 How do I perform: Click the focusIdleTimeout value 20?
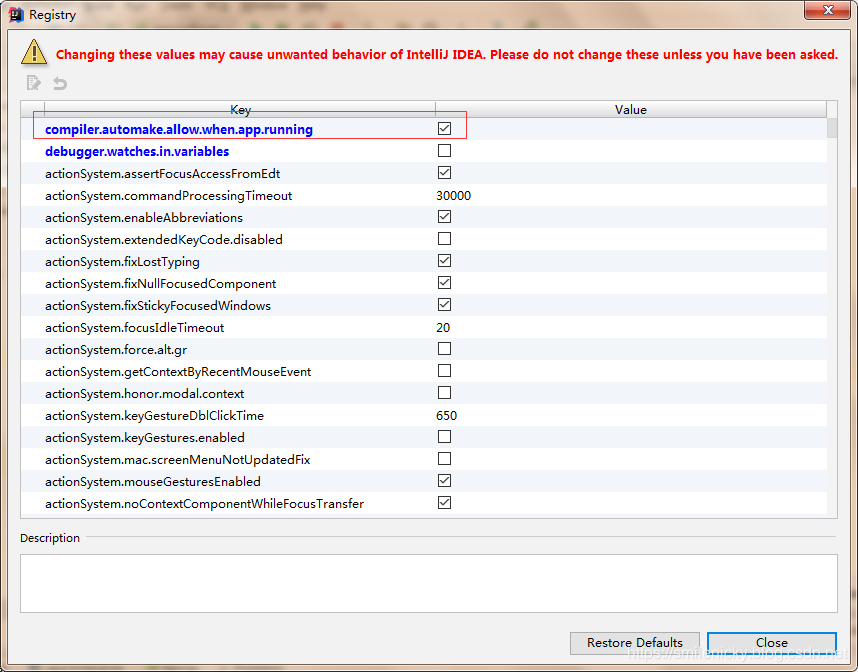pos(443,327)
